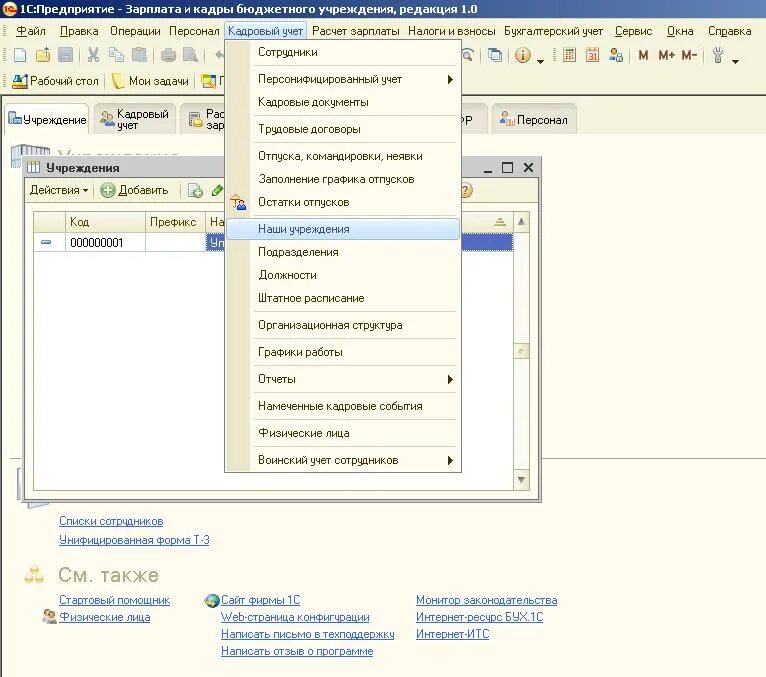This screenshot has width=766, height=677.
Task: Click the user lock icon in toolbar
Action: 616,55
